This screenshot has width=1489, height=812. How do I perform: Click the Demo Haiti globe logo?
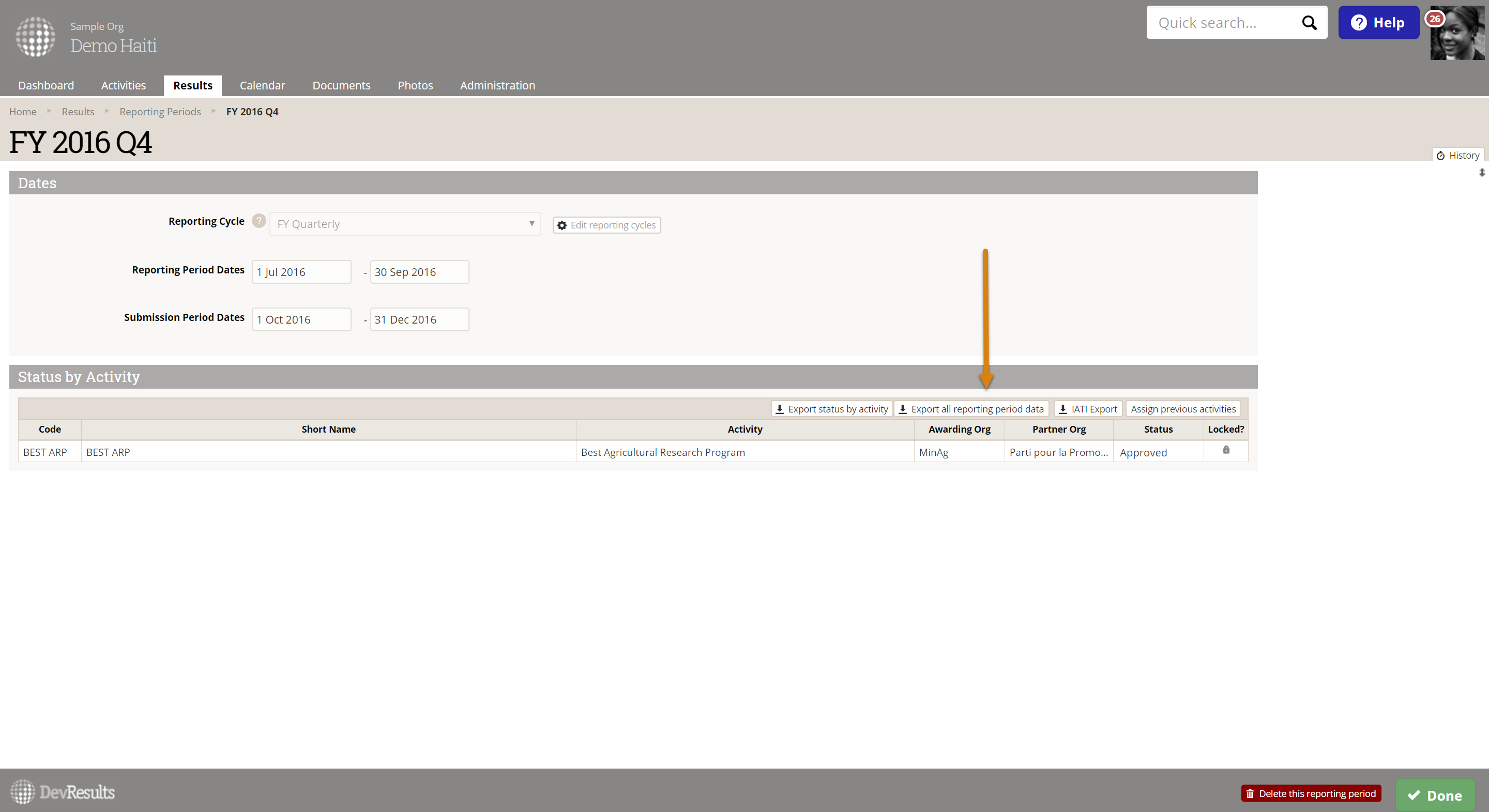(x=36, y=37)
